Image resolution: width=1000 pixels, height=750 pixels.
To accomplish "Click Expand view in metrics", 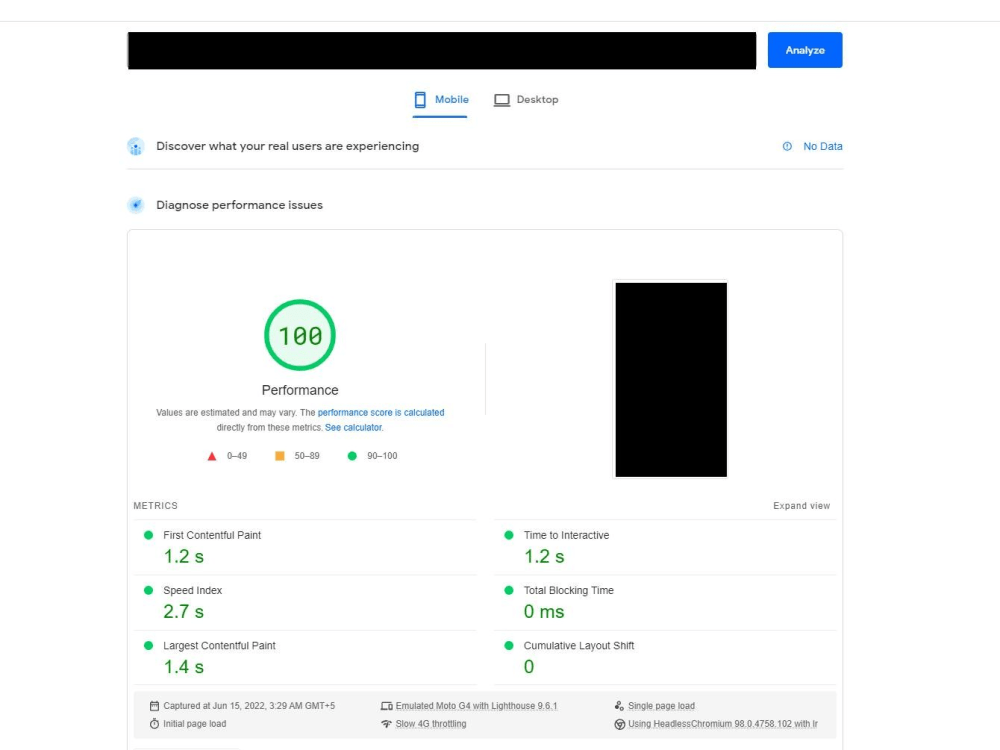I will pos(802,506).
